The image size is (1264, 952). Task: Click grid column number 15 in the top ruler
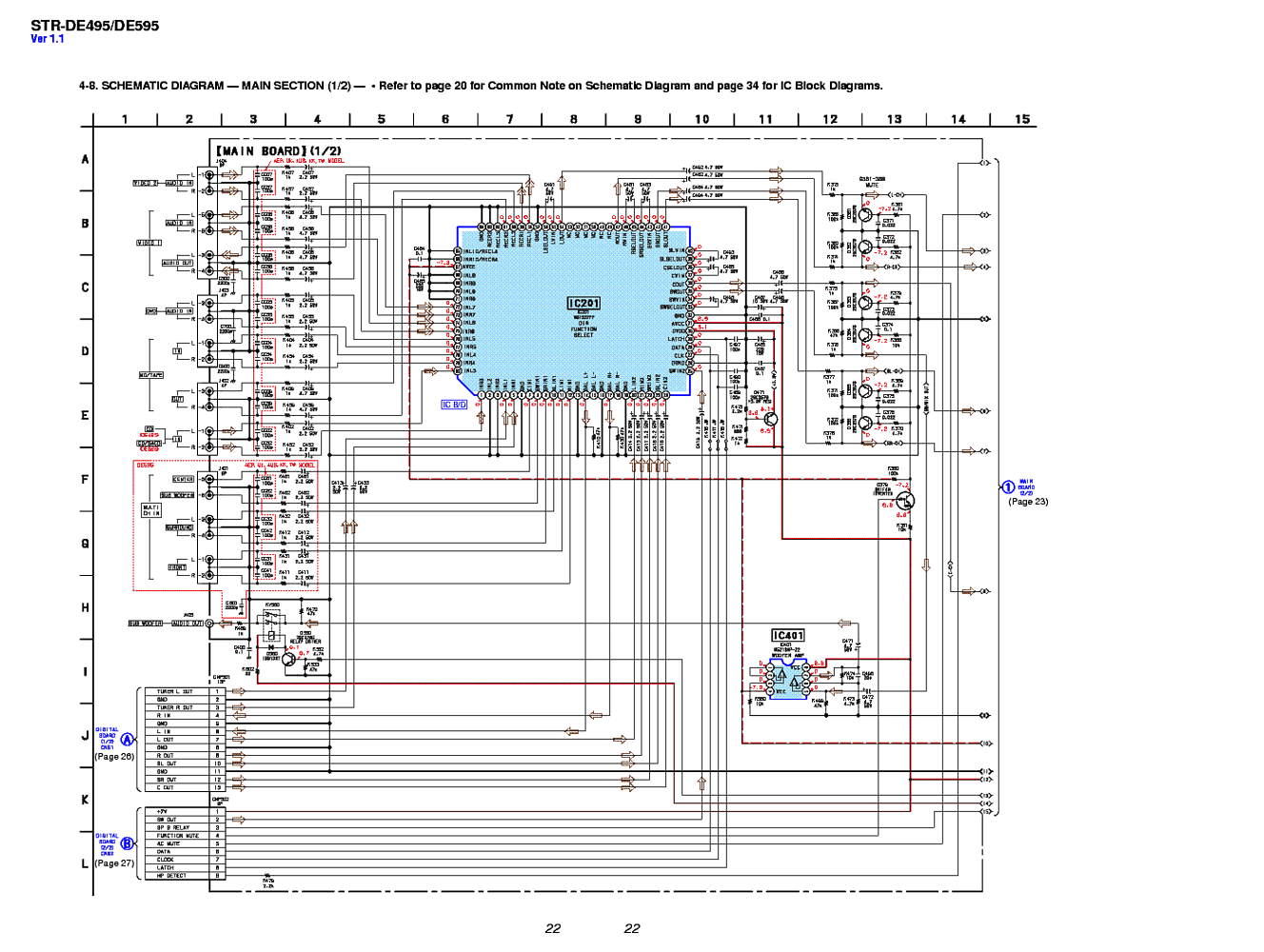click(1022, 119)
